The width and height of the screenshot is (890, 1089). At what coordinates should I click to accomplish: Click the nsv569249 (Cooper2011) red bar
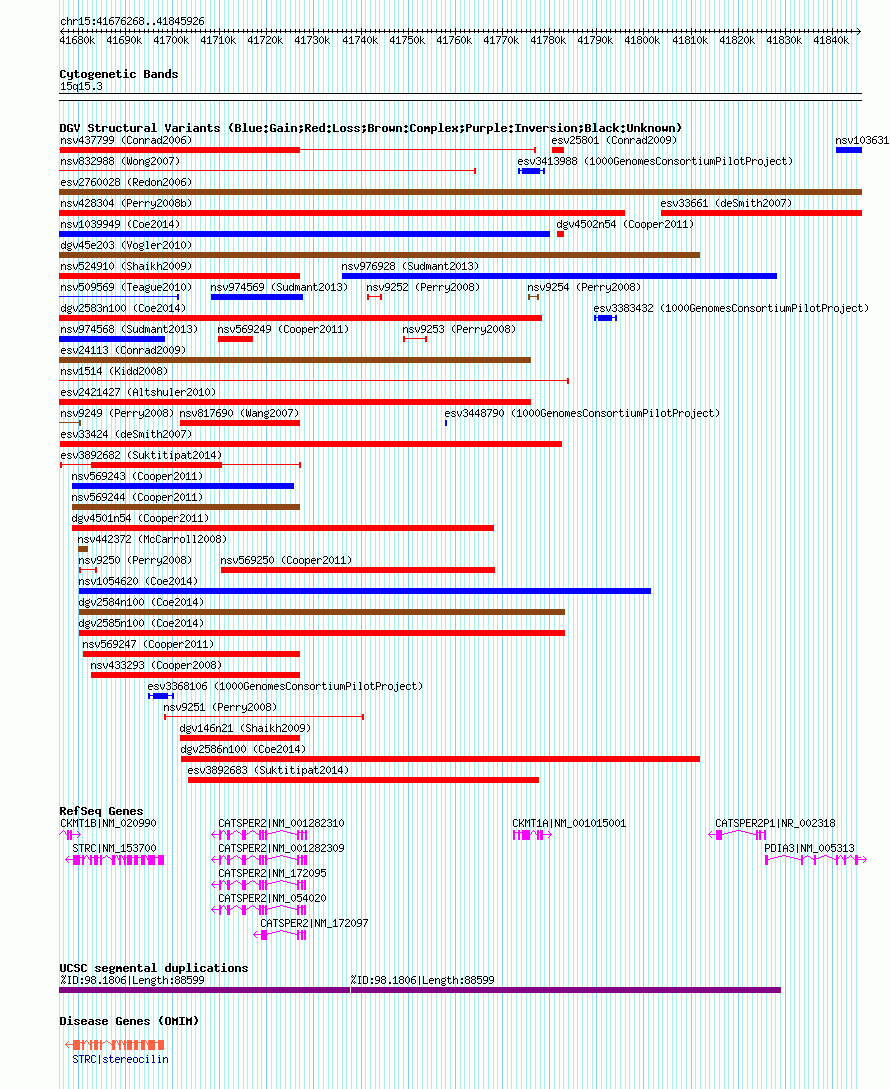236,339
